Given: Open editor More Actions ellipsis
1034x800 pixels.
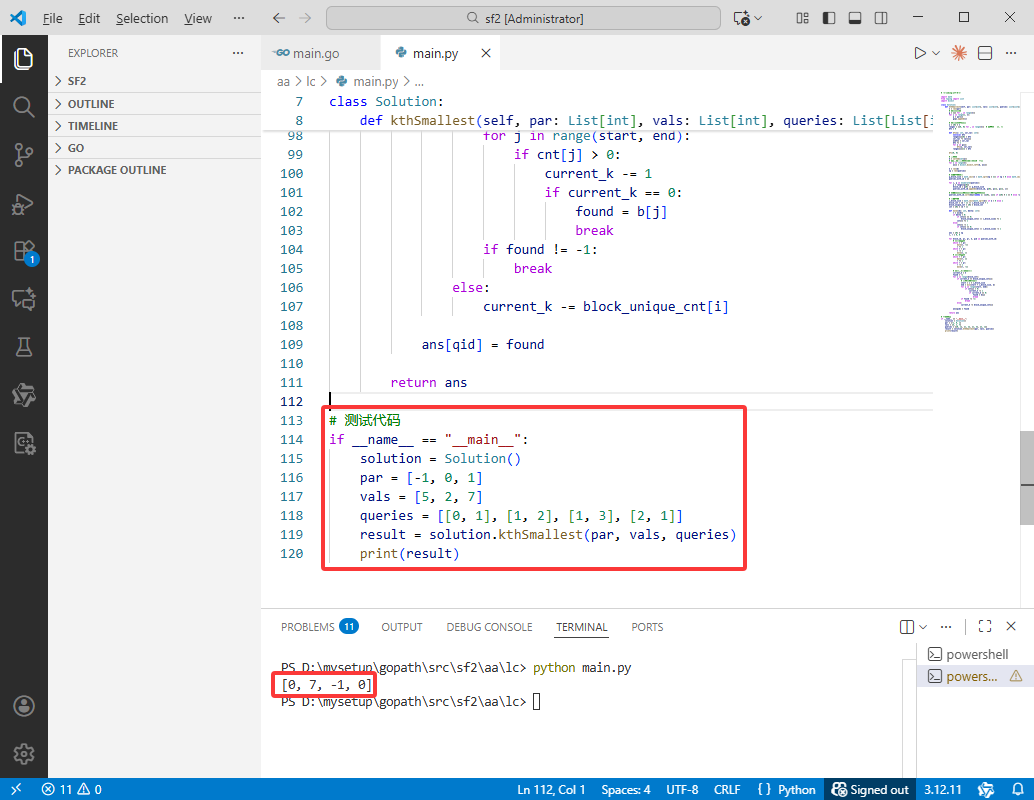Looking at the screenshot, I should [1011, 53].
